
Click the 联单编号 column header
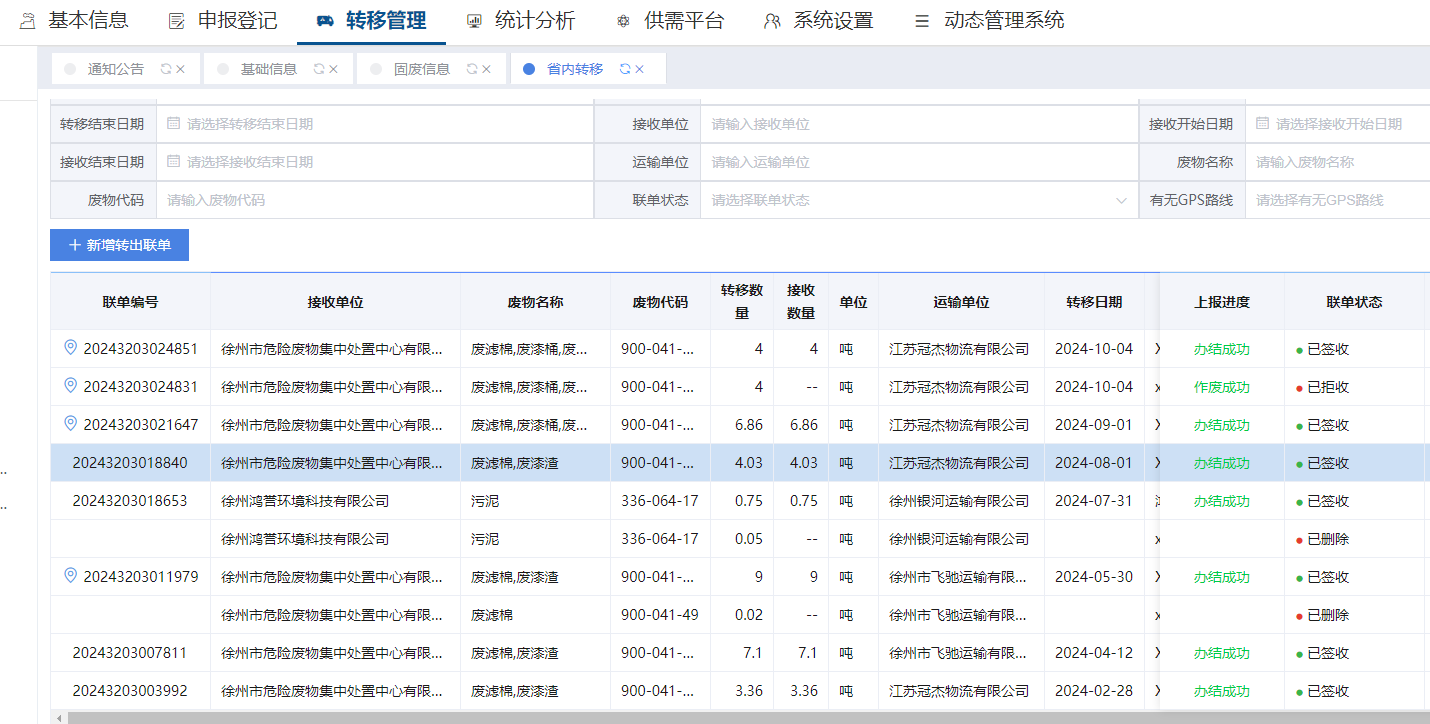130,302
